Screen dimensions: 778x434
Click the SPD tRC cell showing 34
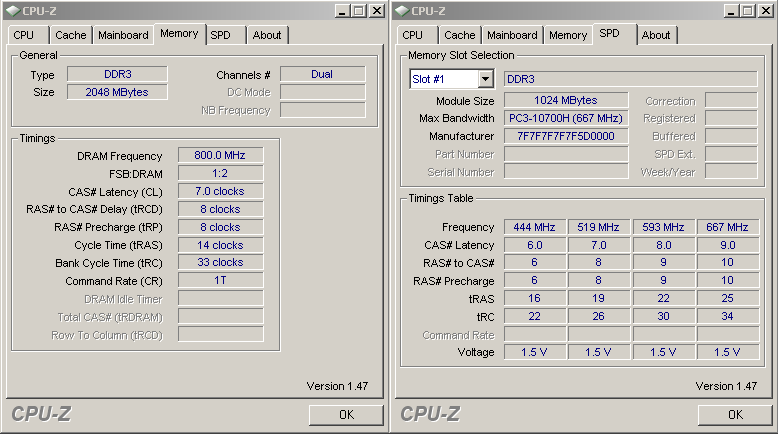coord(728,316)
